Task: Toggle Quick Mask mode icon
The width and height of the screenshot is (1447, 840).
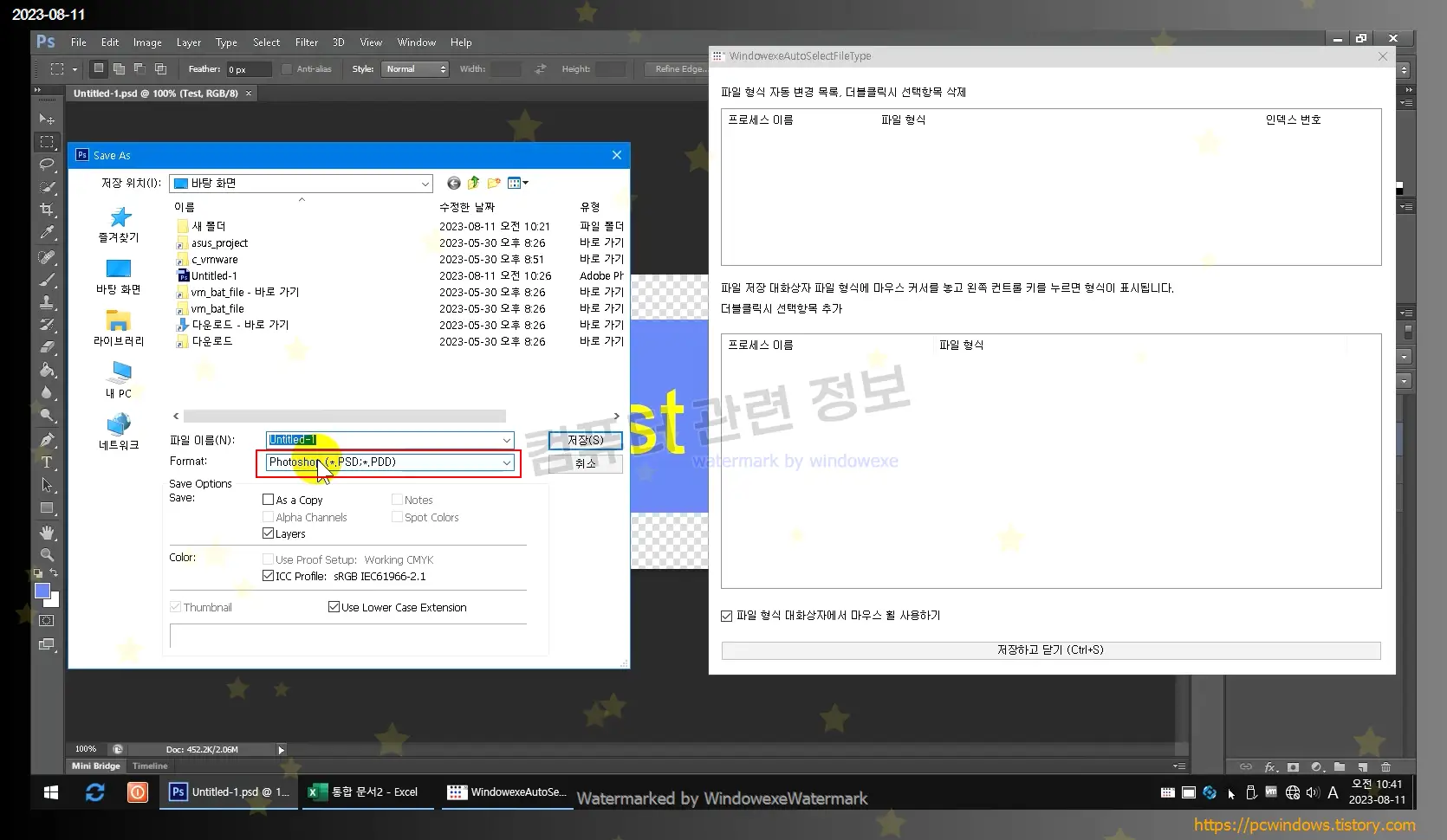Action: pyautogui.click(x=47, y=621)
